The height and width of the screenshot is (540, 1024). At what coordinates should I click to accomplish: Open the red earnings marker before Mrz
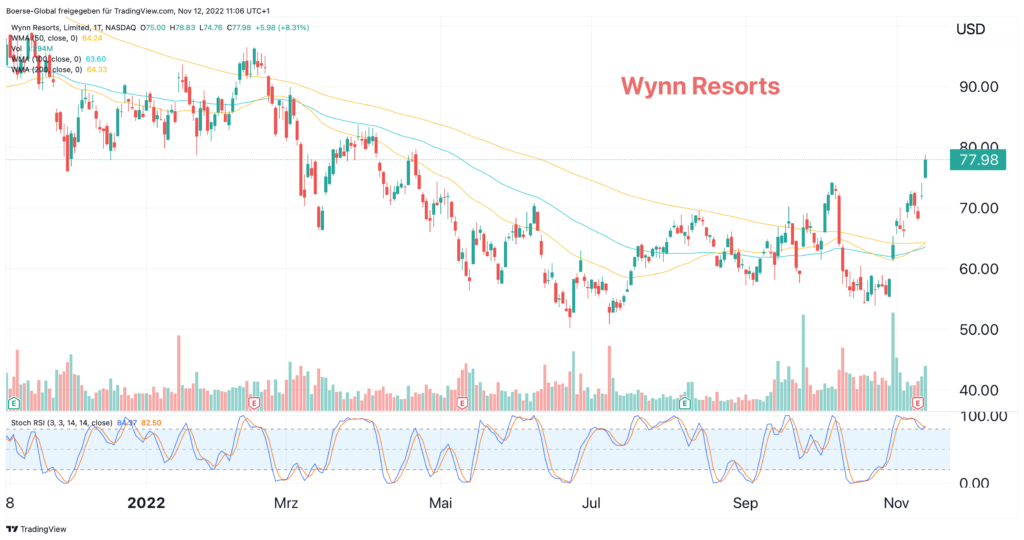coord(254,403)
